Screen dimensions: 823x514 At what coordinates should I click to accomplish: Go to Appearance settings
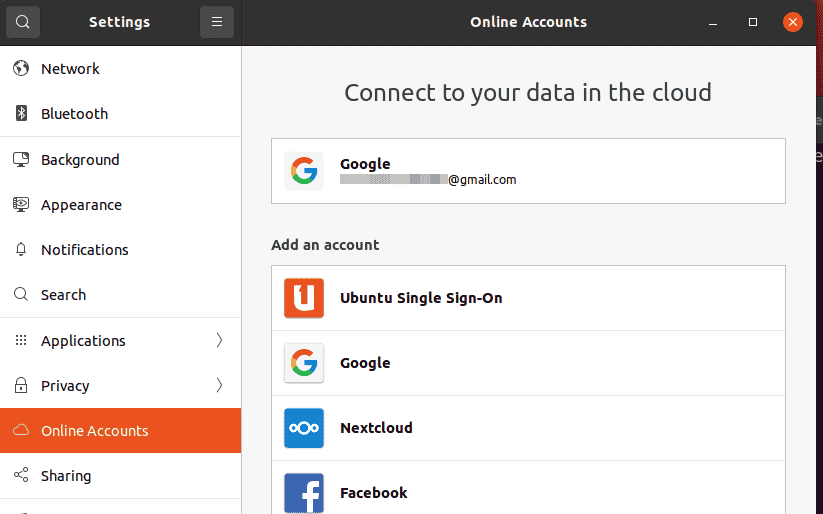(120, 205)
